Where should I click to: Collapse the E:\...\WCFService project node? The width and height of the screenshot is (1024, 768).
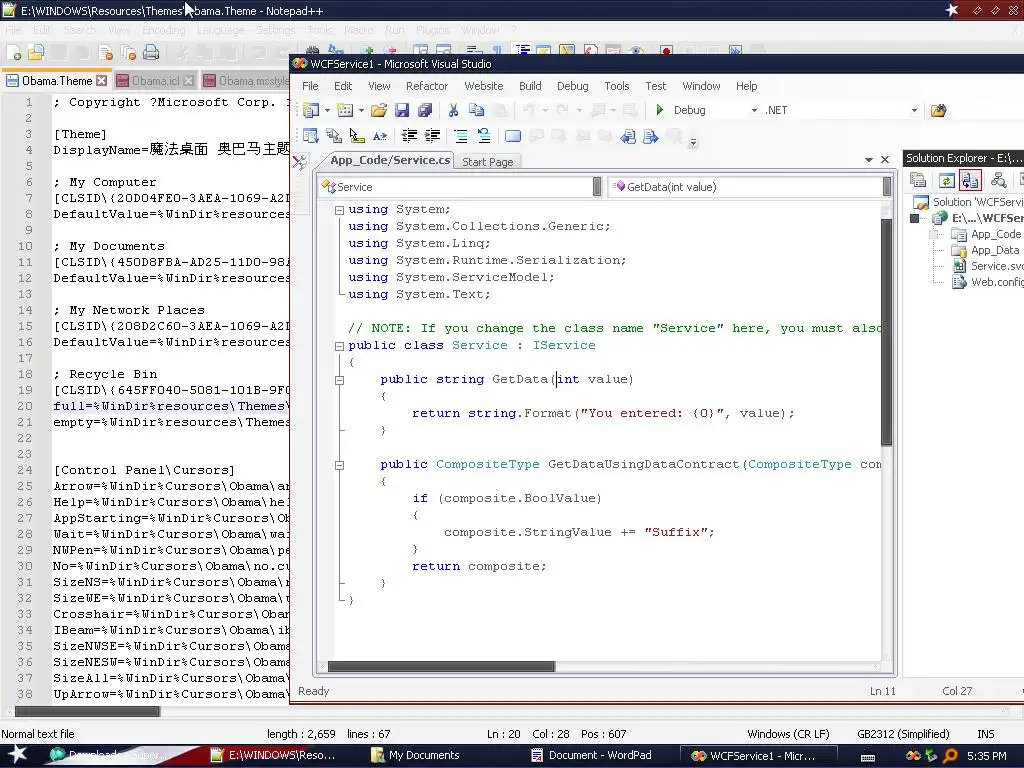click(x=914, y=218)
